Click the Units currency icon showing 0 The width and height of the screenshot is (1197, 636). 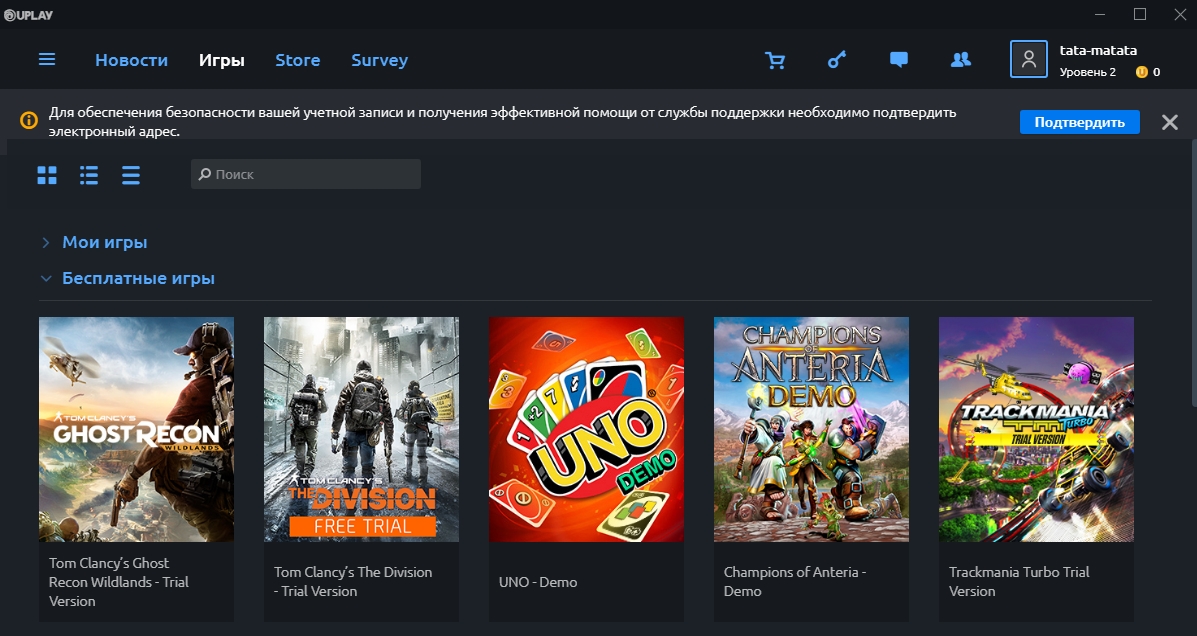point(1141,72)
